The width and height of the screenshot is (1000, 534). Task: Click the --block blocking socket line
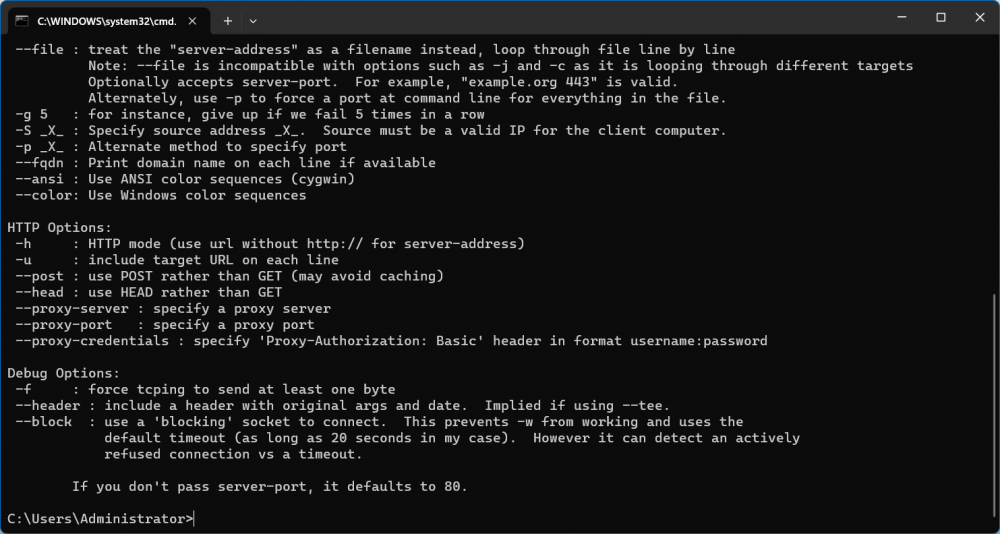coord(379,422)
